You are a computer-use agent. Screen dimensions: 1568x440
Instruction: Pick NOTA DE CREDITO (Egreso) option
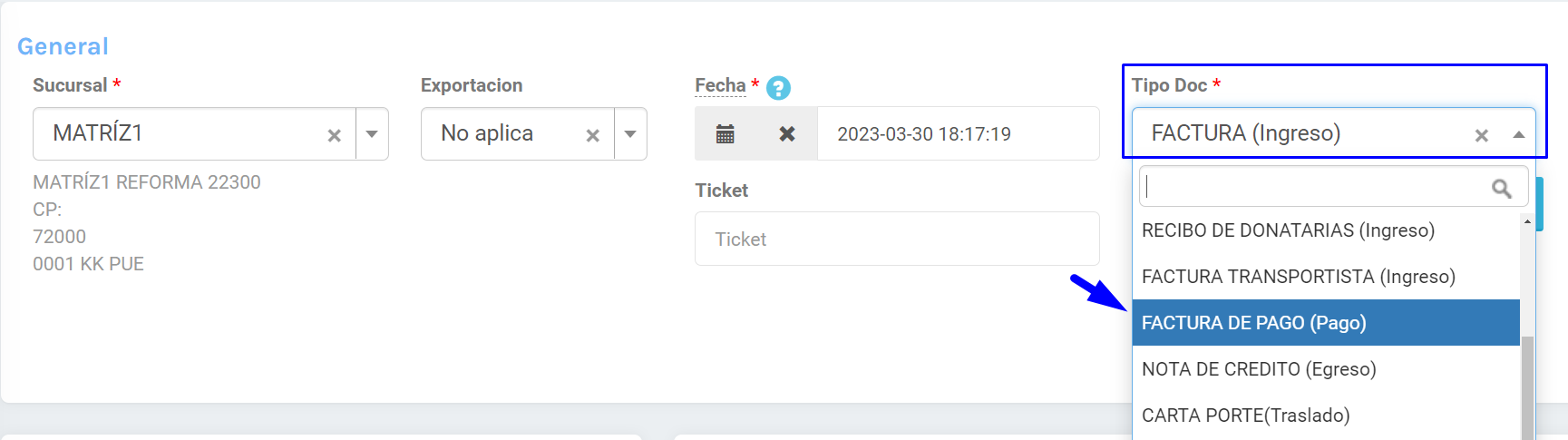coord(1259,369)
